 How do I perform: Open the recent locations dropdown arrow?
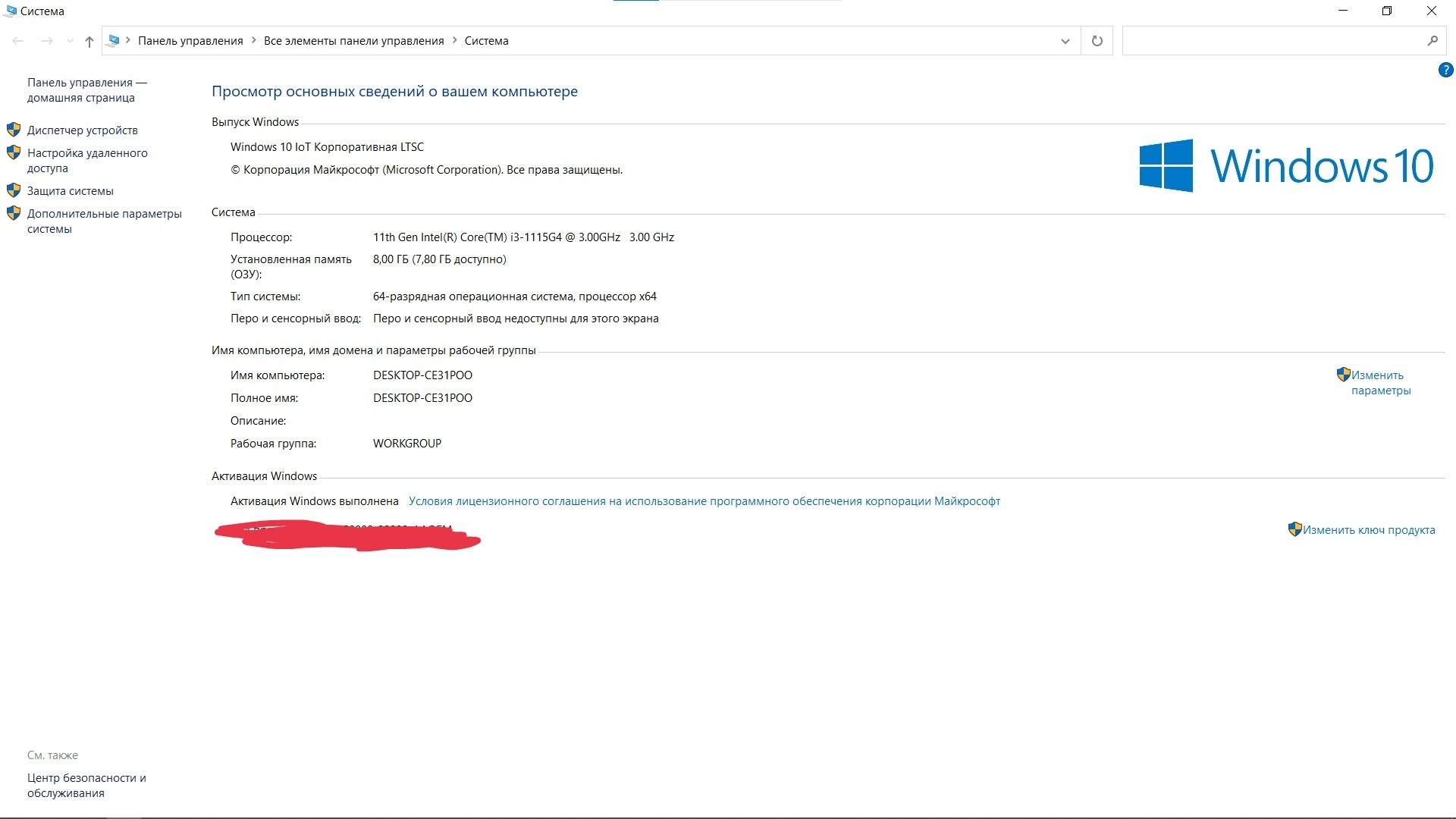(x=70, y=41)
